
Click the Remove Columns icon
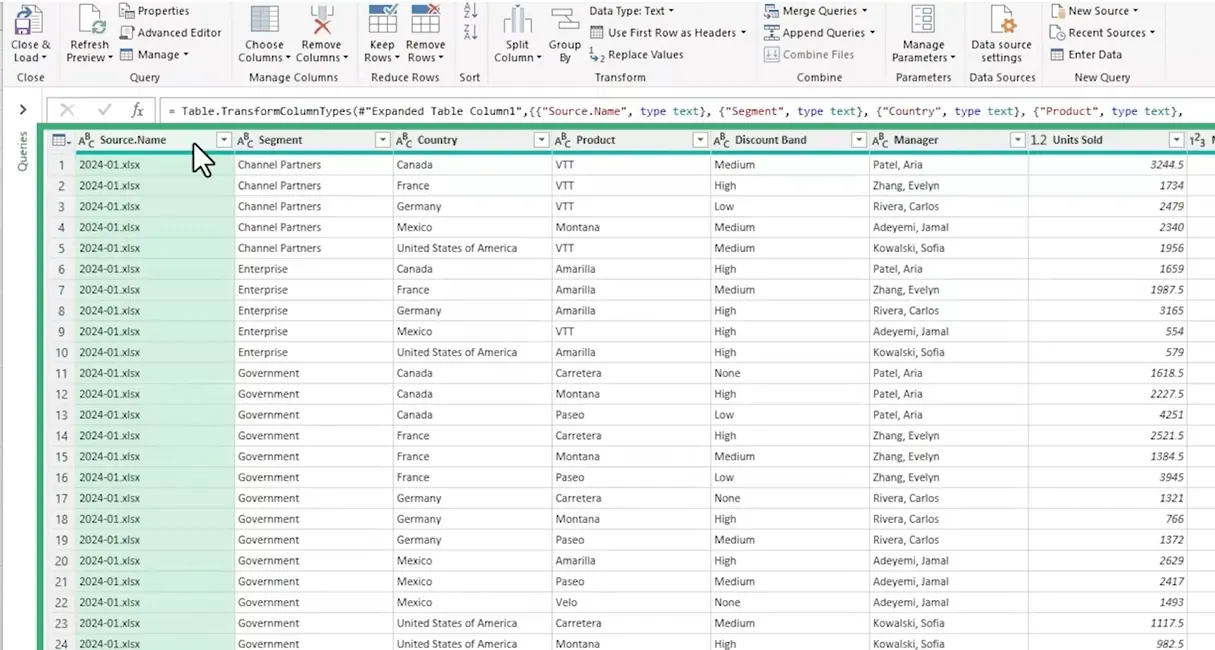(321, 22)
